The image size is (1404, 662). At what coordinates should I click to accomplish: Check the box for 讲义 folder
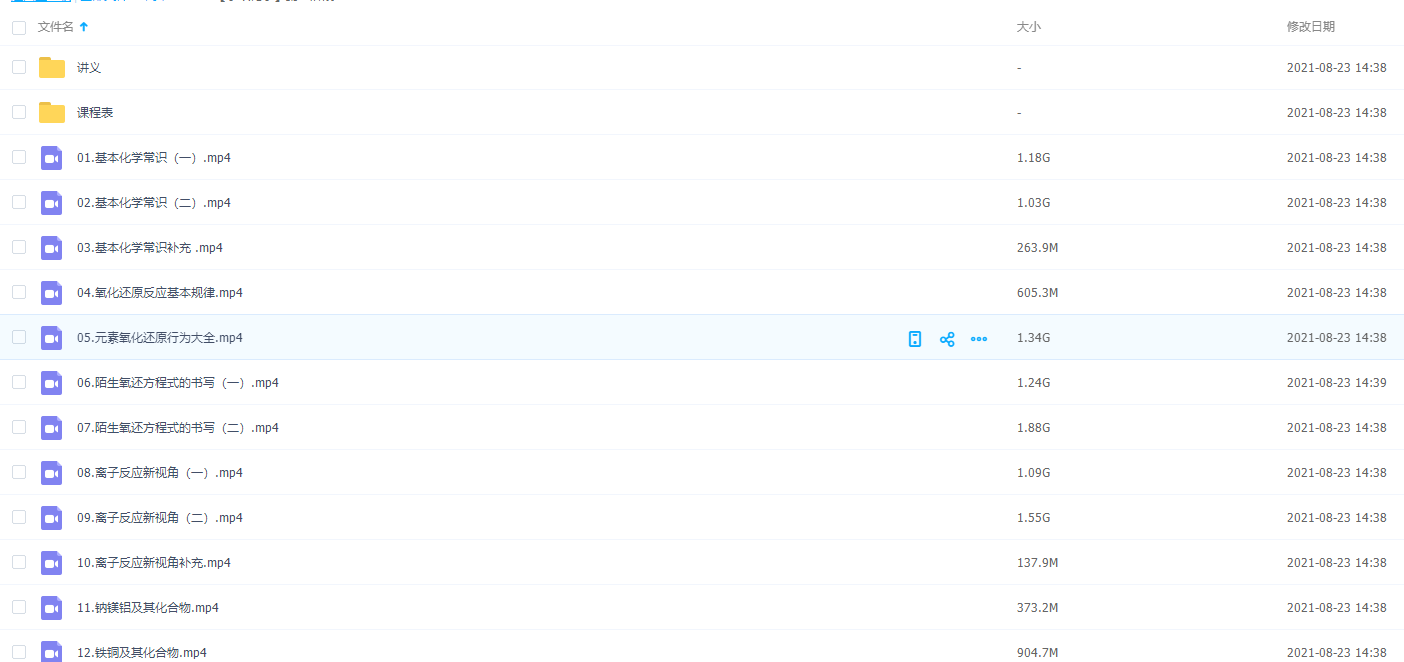click(x=19, y=67)
